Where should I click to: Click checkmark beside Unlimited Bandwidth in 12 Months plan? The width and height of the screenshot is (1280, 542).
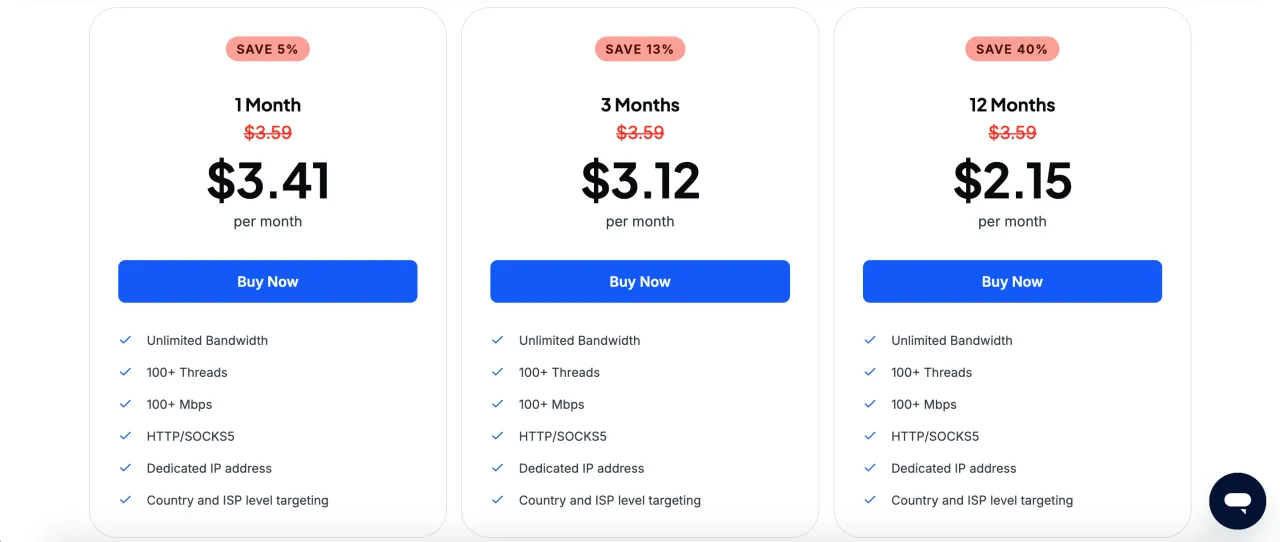click(870, 340)
